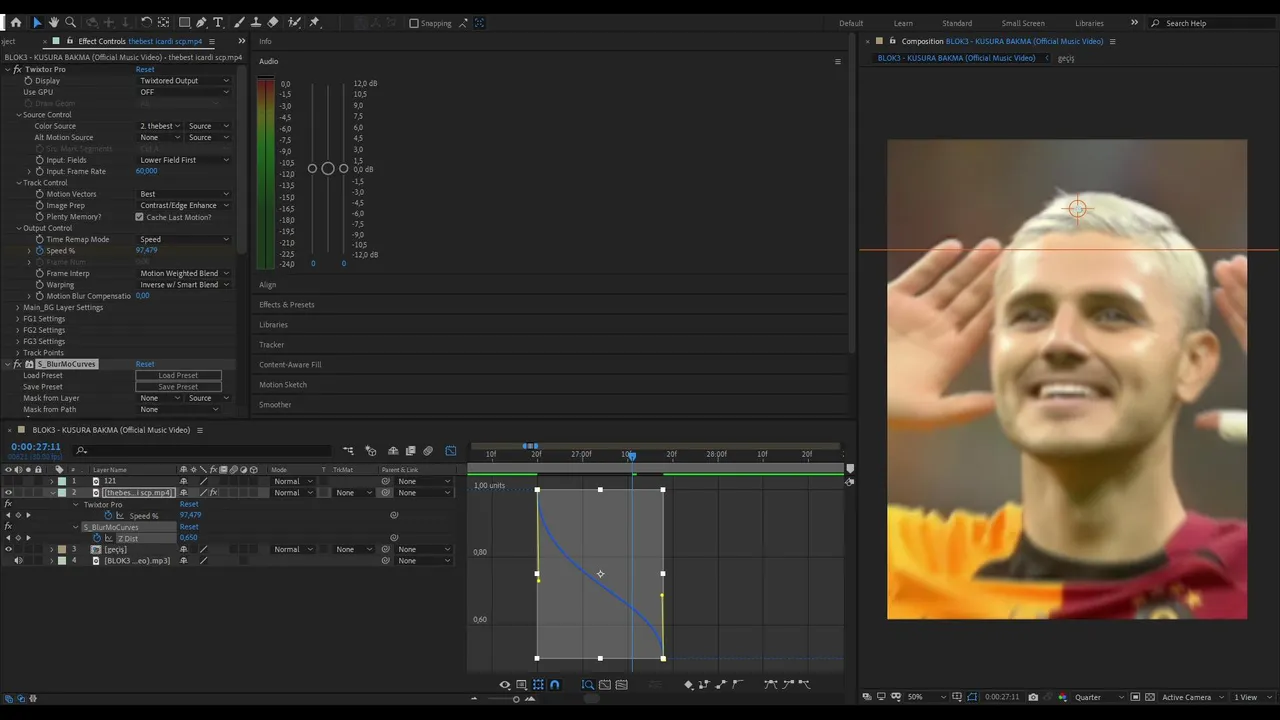The image size is (1280, 720).
Task: Click the Save Preset button
Action: coord(178,387)
